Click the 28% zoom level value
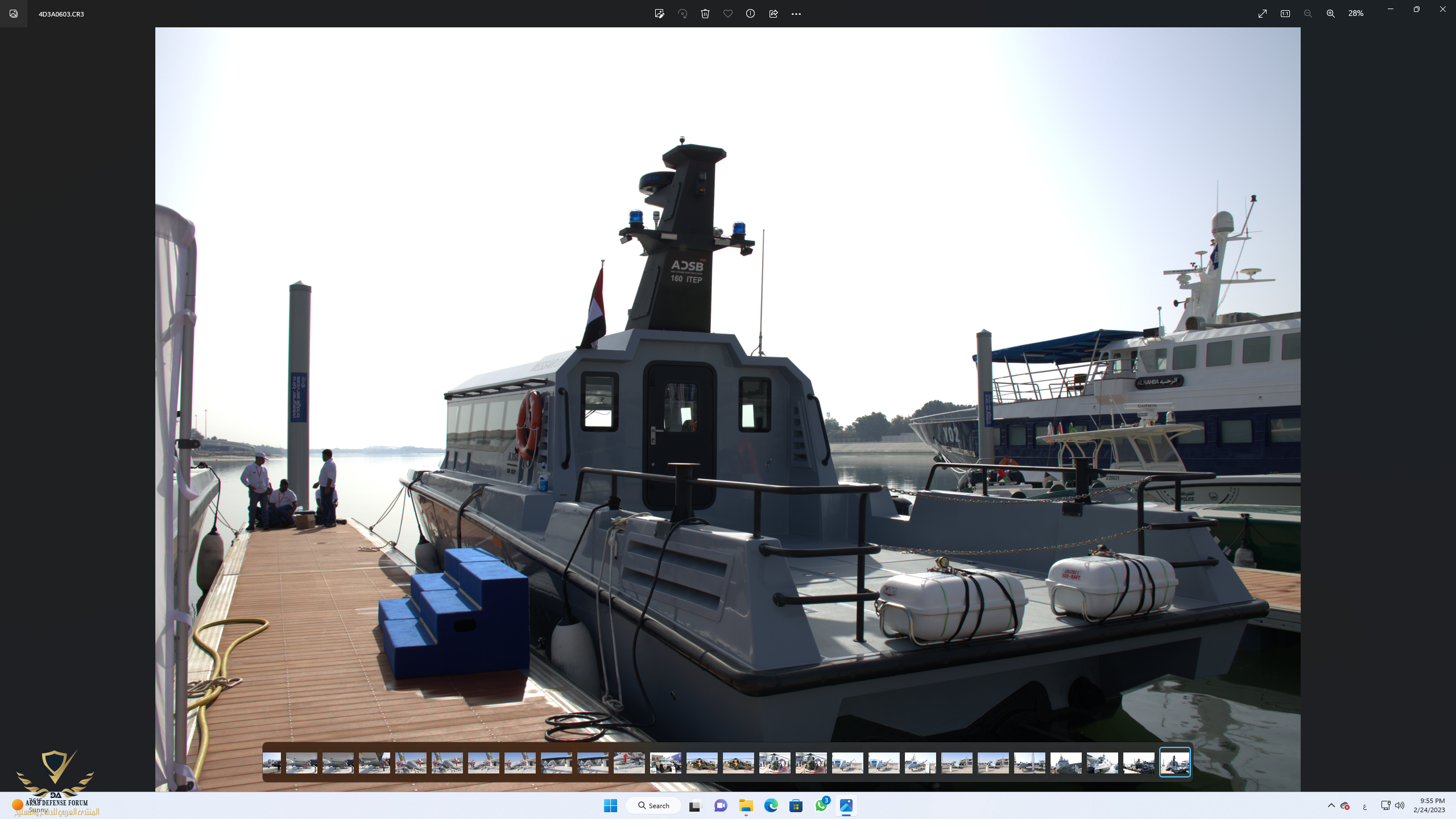The height and width of the screenshot is (819, 1456). [1356, 13]
